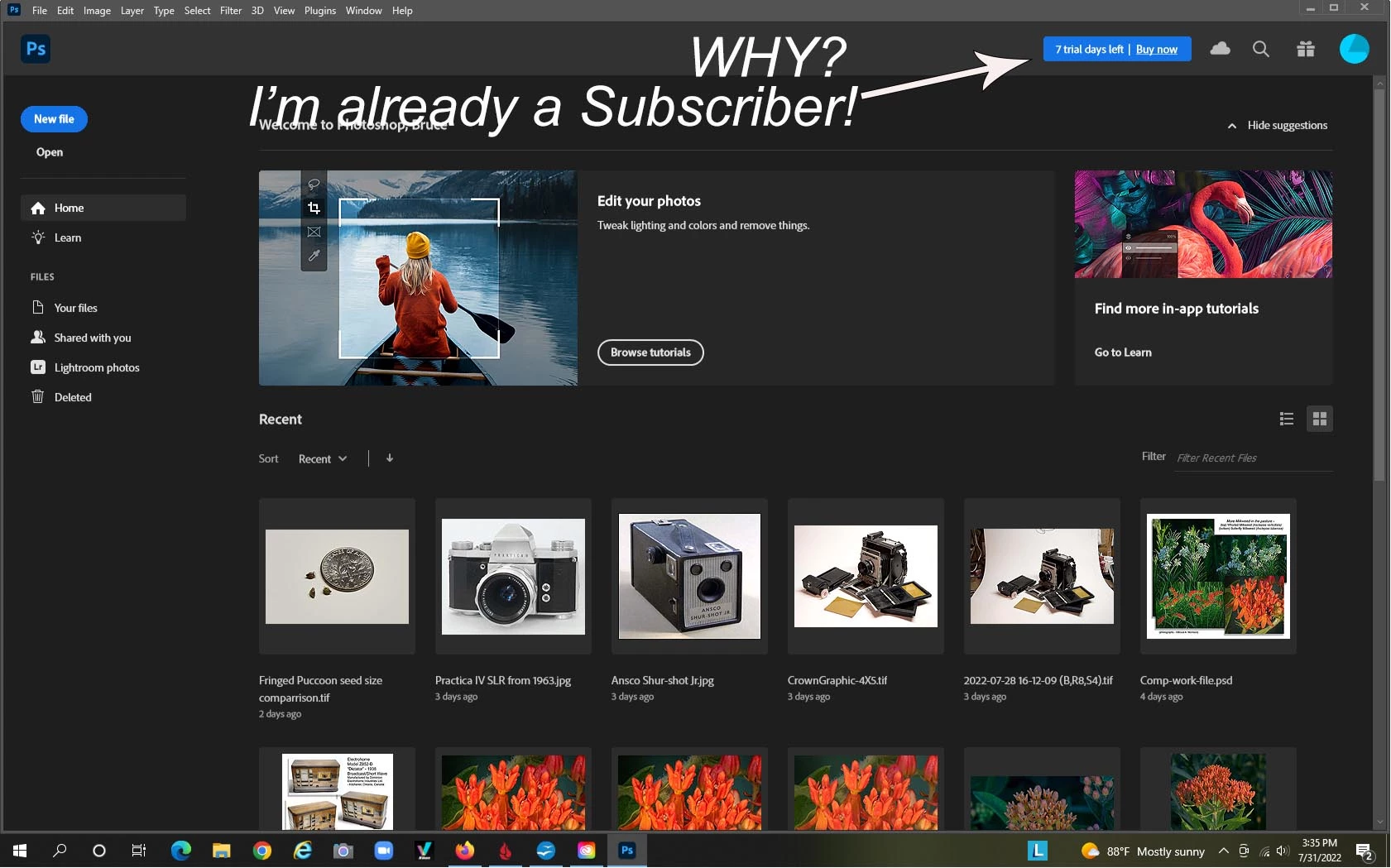Click the Find more in-app tutorials image
The image size is (1391, 868).
1203,224
